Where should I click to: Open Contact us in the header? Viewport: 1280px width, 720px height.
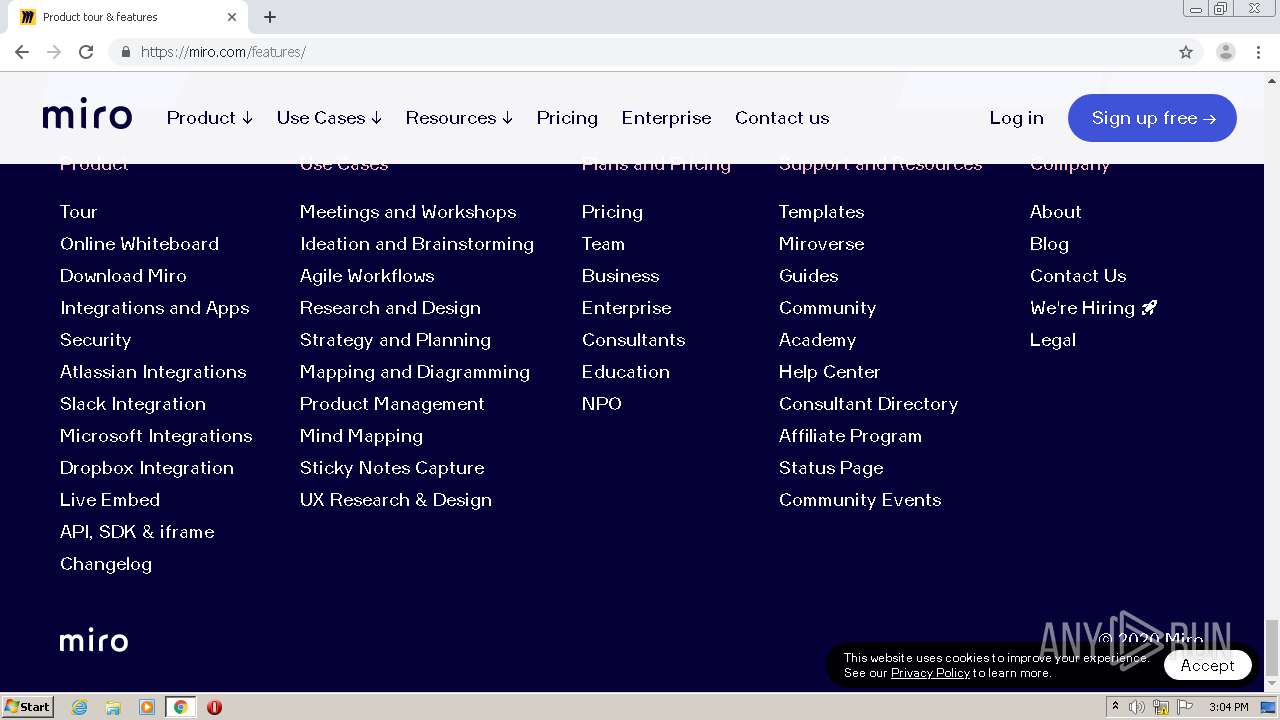tap(782, 118)
